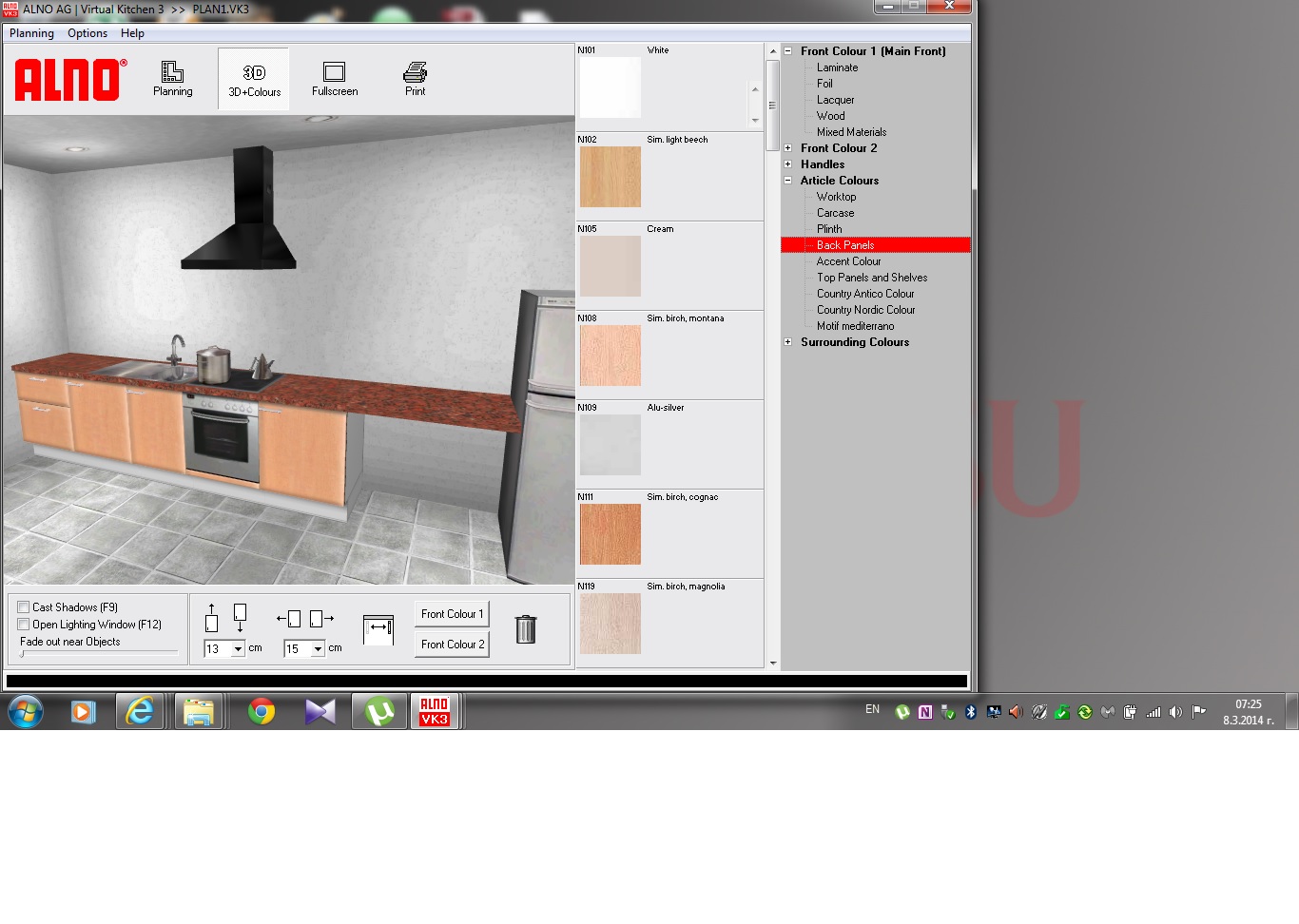This screenshot has height=924, width=1299.
Task: Toggle Open Lighting Window checkbox
Action: point(24,625)
